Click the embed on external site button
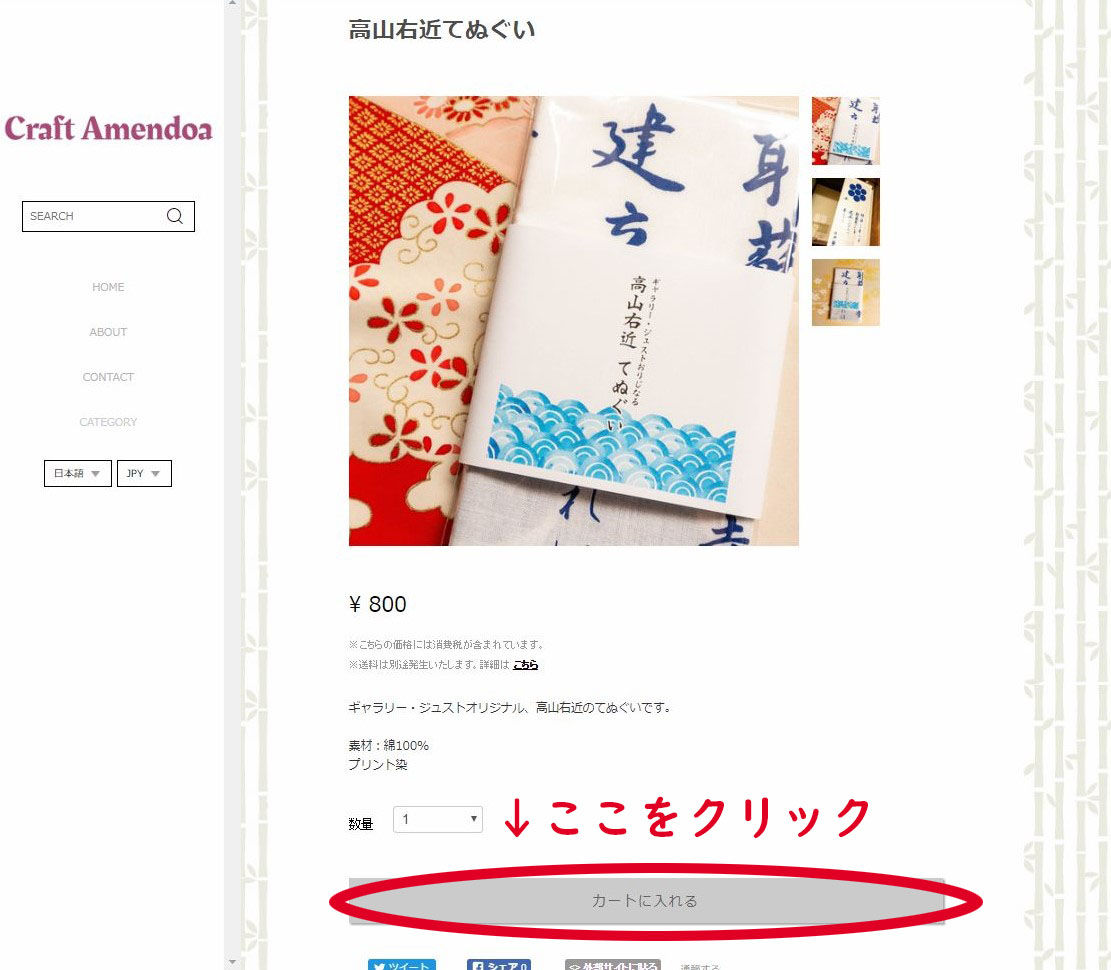1111x970 pixels. (x=613, y=964)
